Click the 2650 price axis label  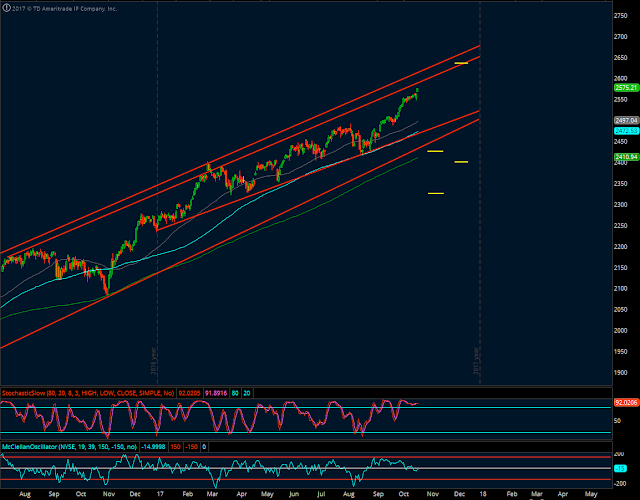620,58
